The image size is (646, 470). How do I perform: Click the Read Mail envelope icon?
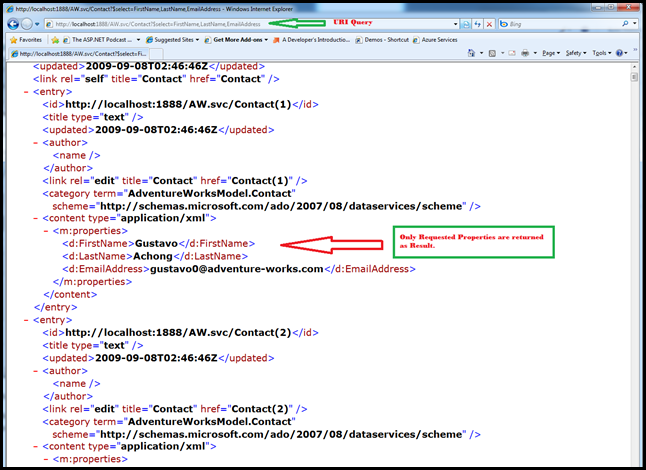[512, 53]
